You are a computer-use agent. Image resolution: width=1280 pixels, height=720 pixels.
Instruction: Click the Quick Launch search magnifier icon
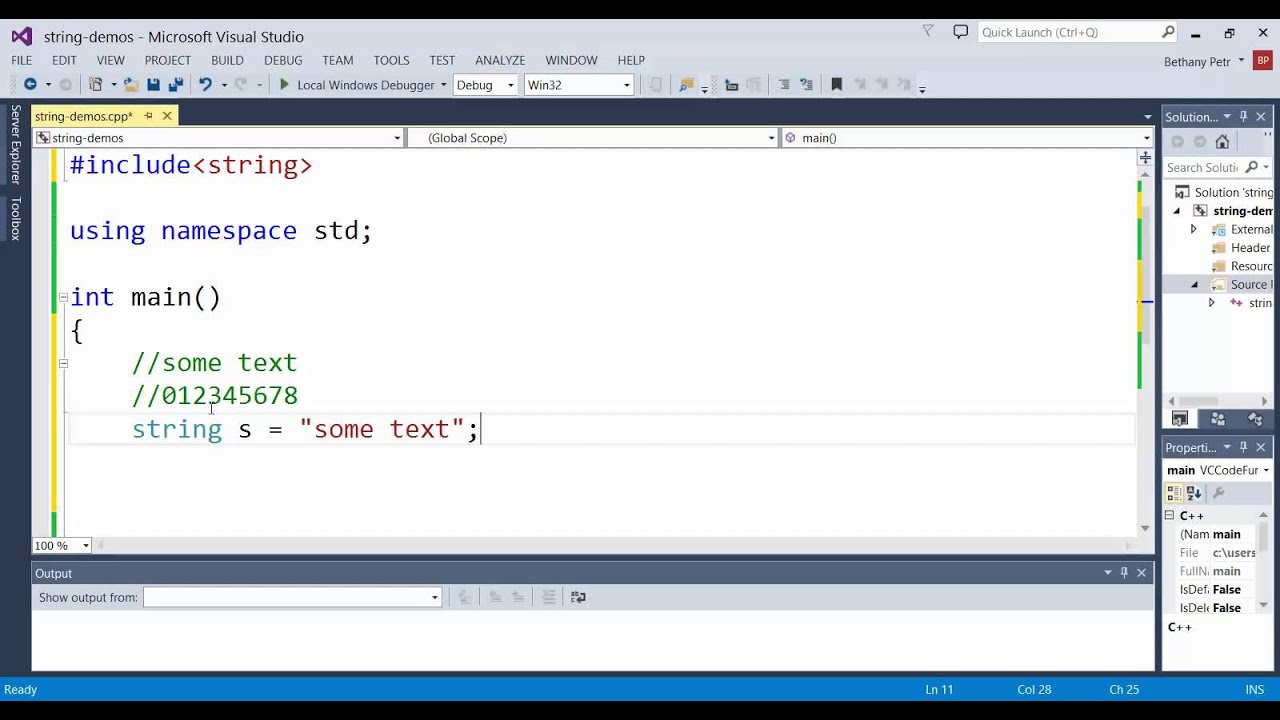pos(1168,32)
